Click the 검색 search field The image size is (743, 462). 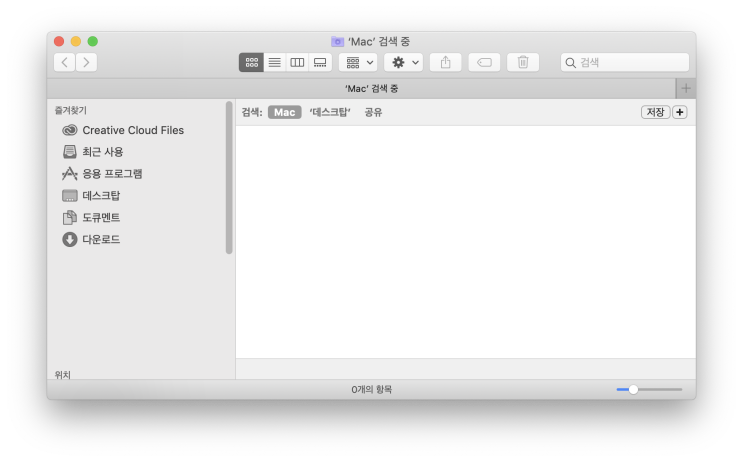tap(625, 62)
